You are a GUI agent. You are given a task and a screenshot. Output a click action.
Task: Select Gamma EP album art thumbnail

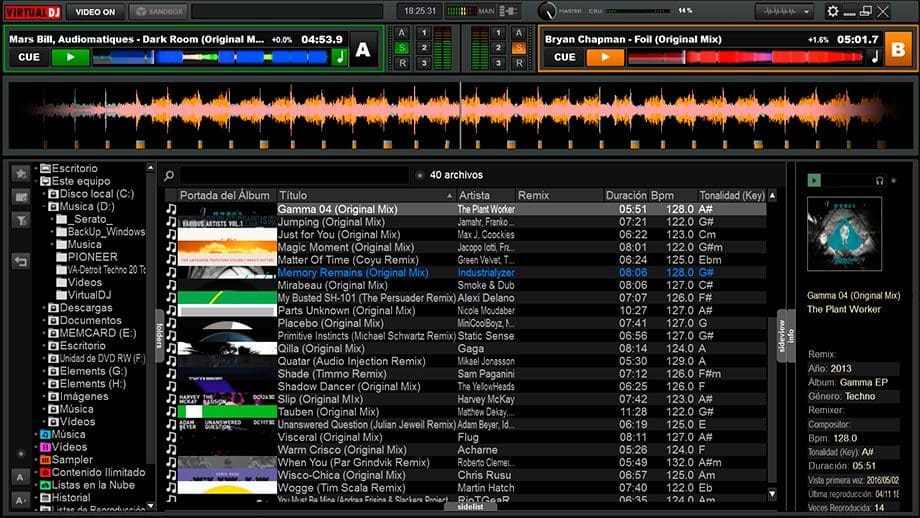(844, 233)
